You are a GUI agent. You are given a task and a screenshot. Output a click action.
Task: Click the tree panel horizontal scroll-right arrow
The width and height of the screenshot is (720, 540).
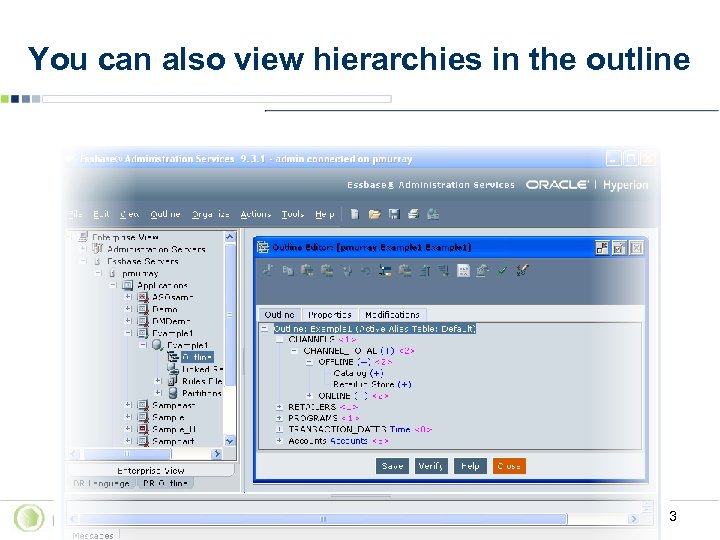tap(217, 454)
